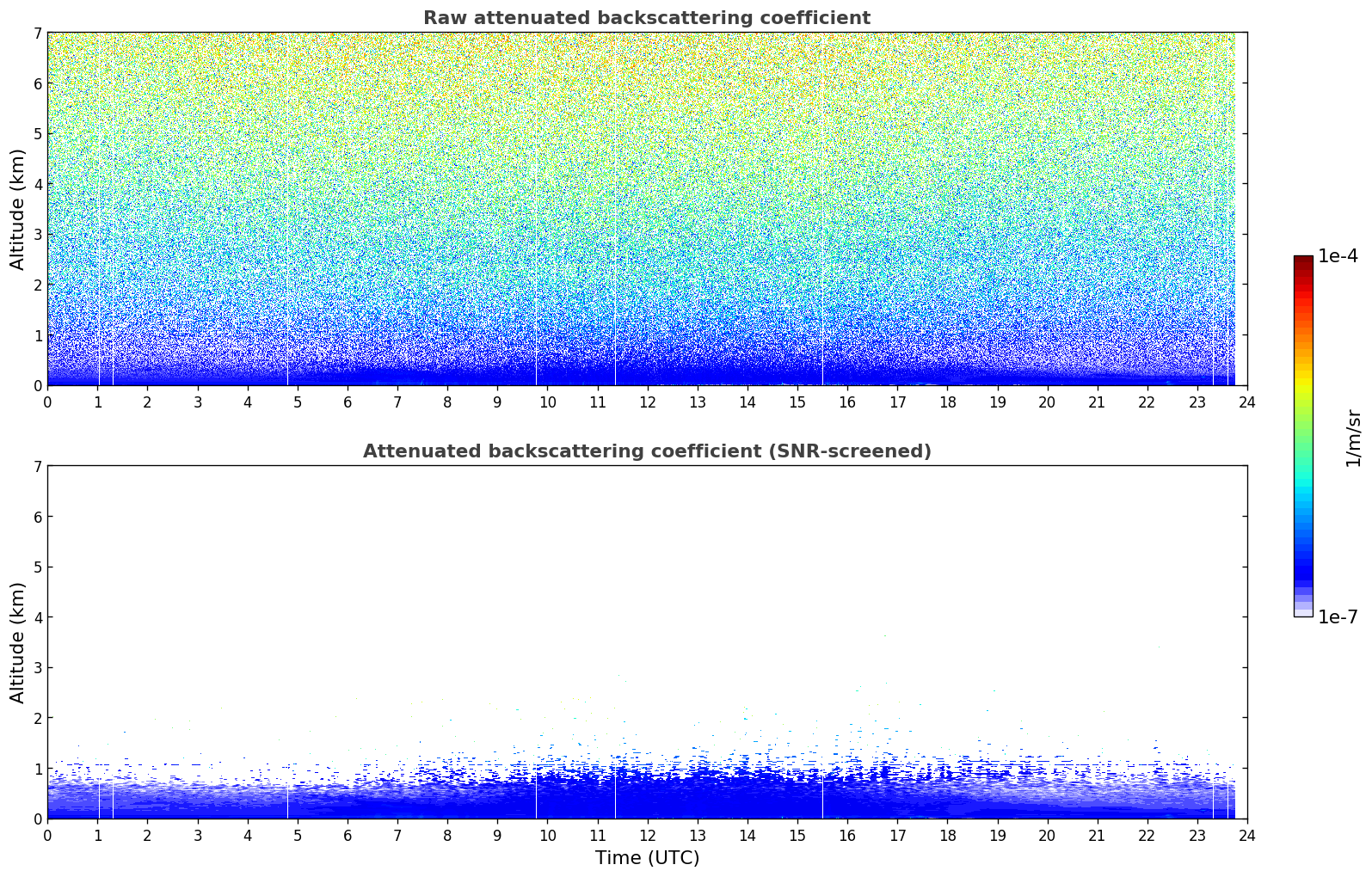Click the lower plot's "Altitude (km)" label
The height and width of the screenshot is (877, 1372).
tap(18, 642)
